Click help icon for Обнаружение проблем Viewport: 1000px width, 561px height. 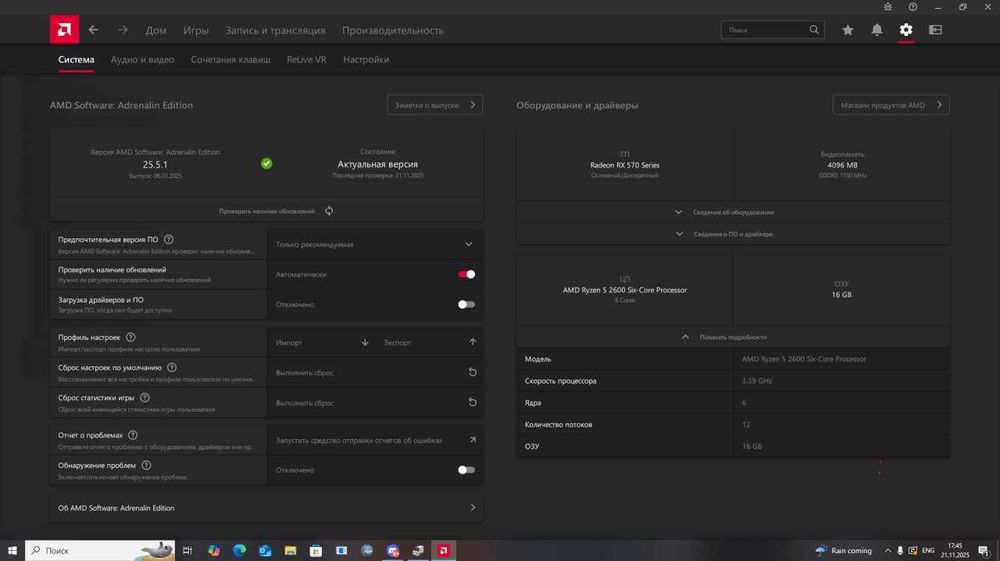click(146, 465)
